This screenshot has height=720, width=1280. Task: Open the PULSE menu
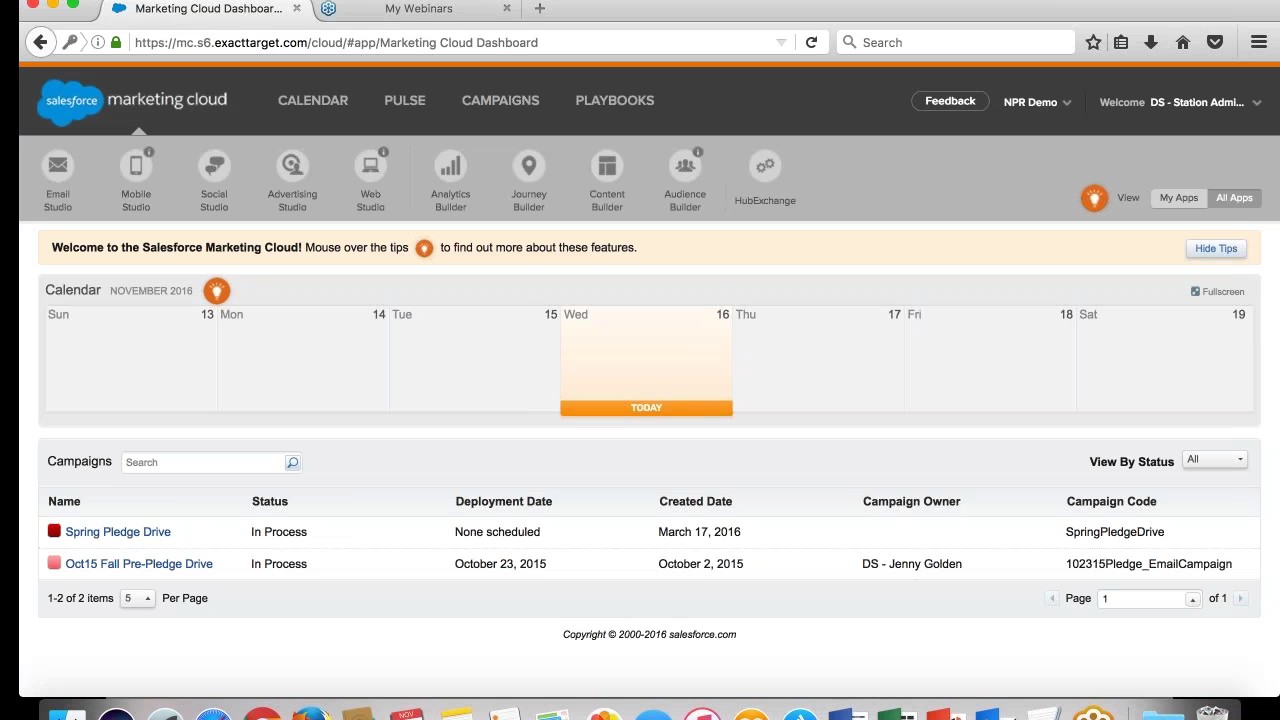coord(405,100)
